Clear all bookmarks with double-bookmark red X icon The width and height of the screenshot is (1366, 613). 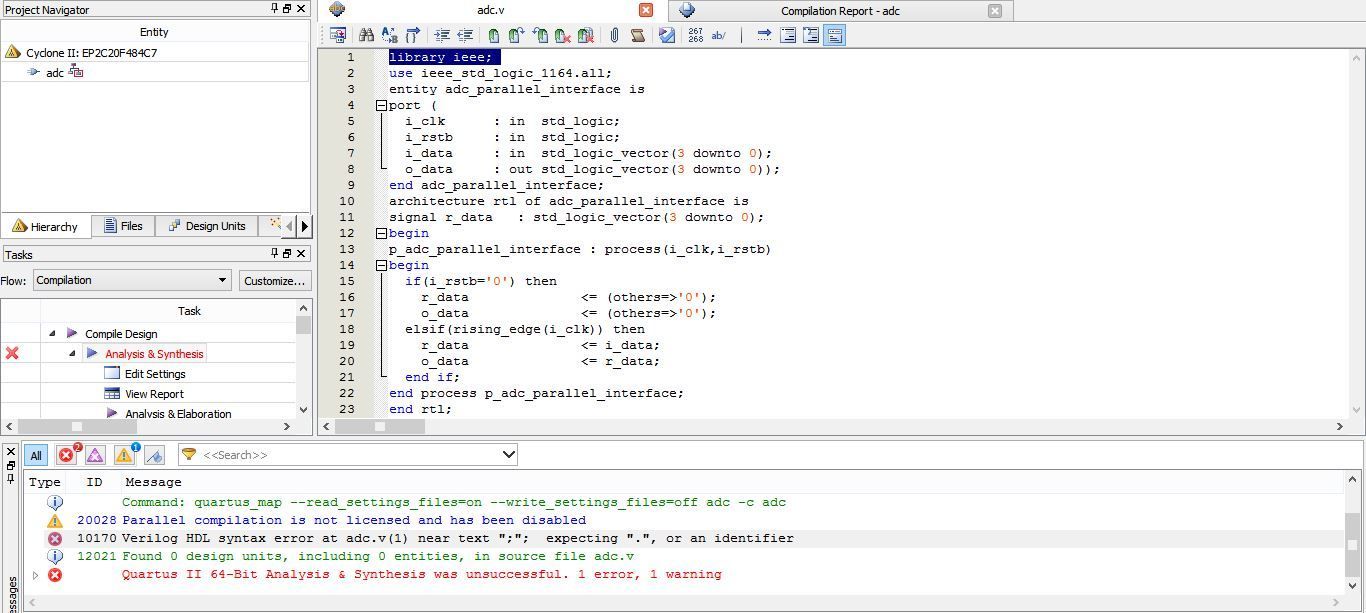click(x=586, y=35)
